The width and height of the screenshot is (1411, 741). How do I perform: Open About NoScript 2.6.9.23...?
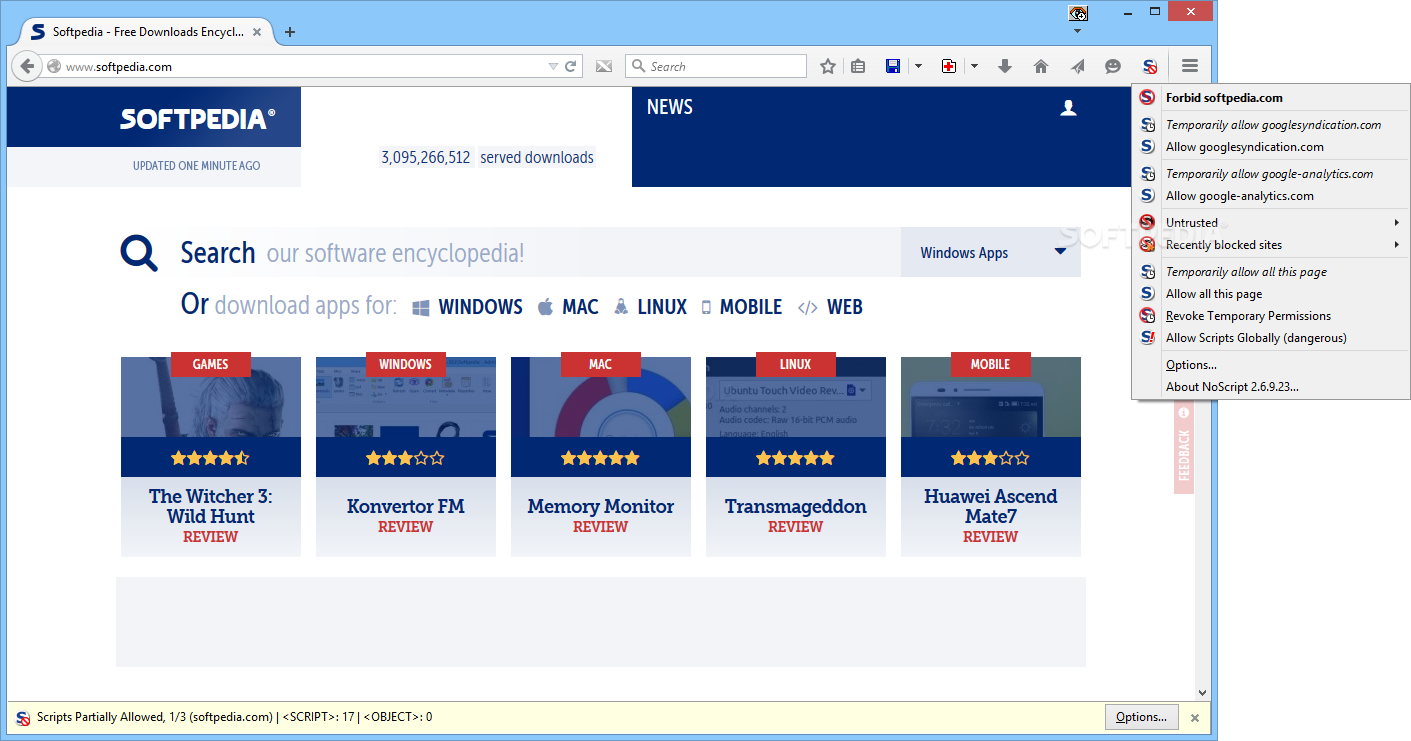click(1271, 387)
